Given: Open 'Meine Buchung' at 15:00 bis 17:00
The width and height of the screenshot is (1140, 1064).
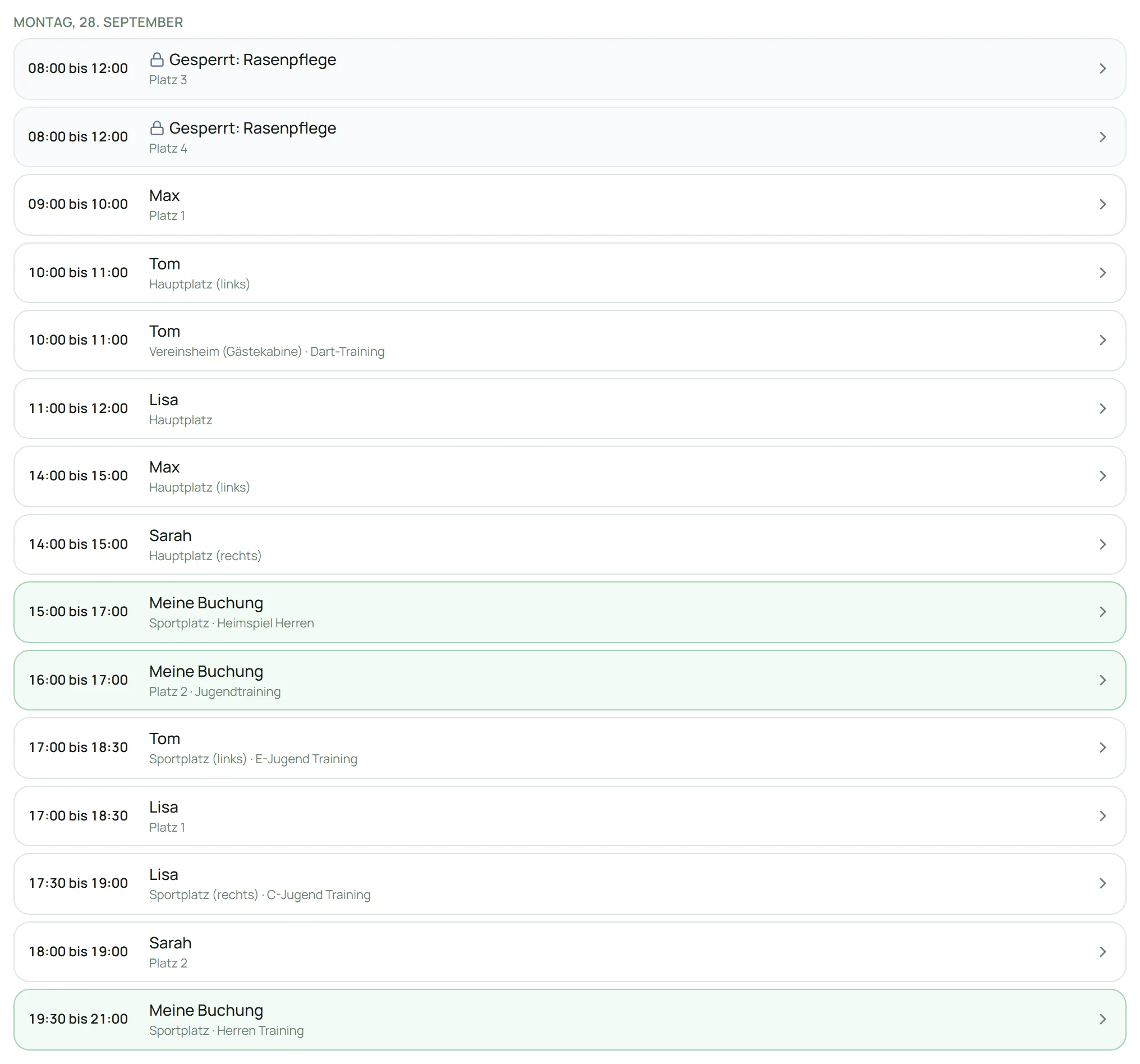Looking at the screenshot, I should [x=569, y=612].
